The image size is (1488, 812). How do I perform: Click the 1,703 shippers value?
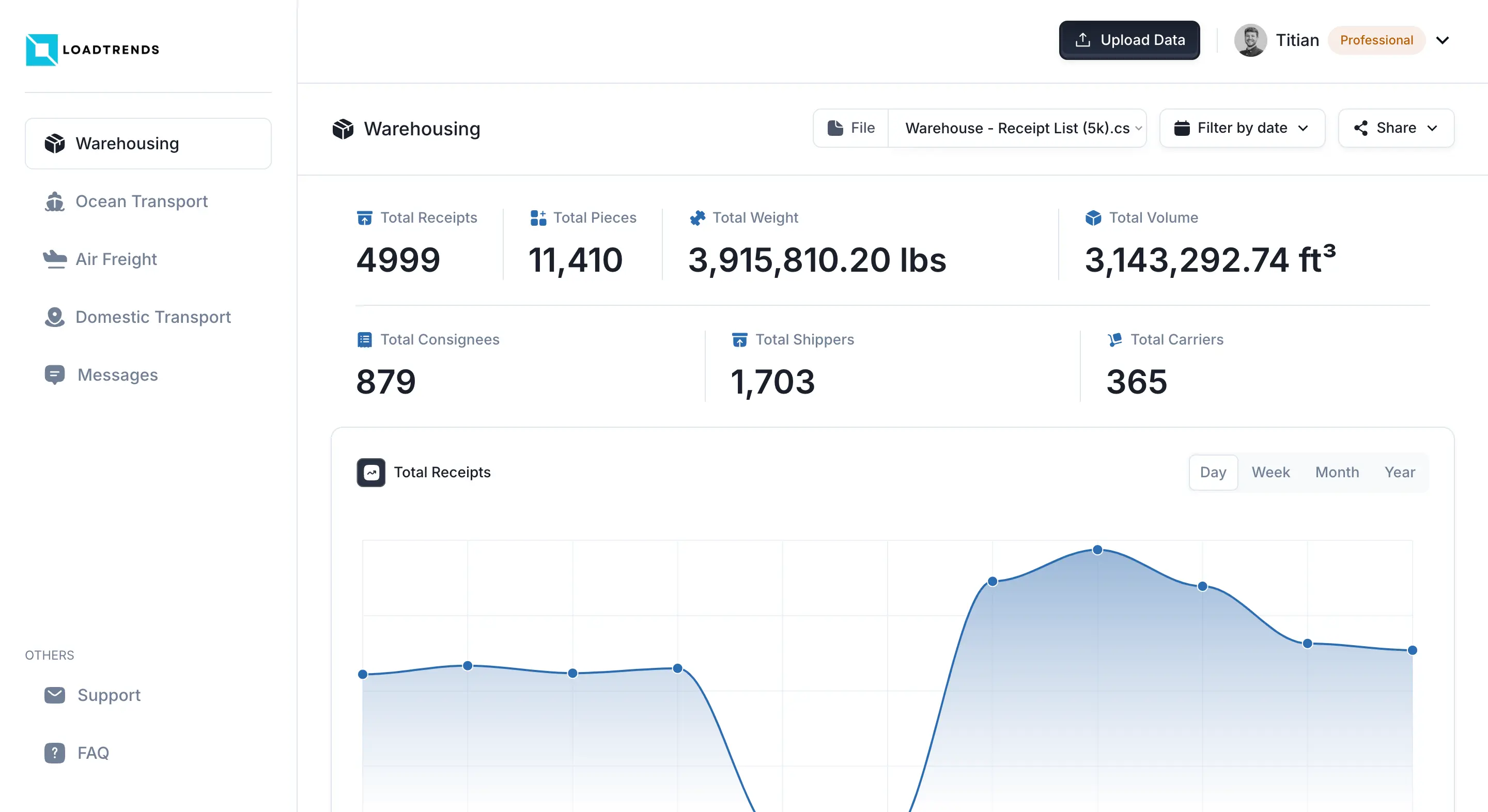click(x=773, y=382)
